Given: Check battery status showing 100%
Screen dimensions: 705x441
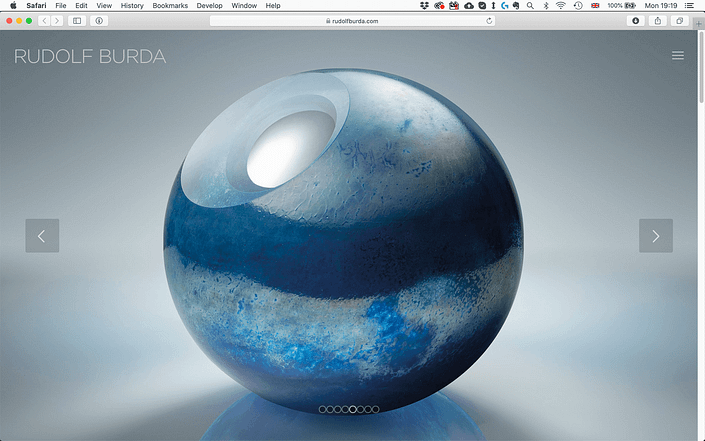Looking at the screenshot, I should click(x=621, y=5).
